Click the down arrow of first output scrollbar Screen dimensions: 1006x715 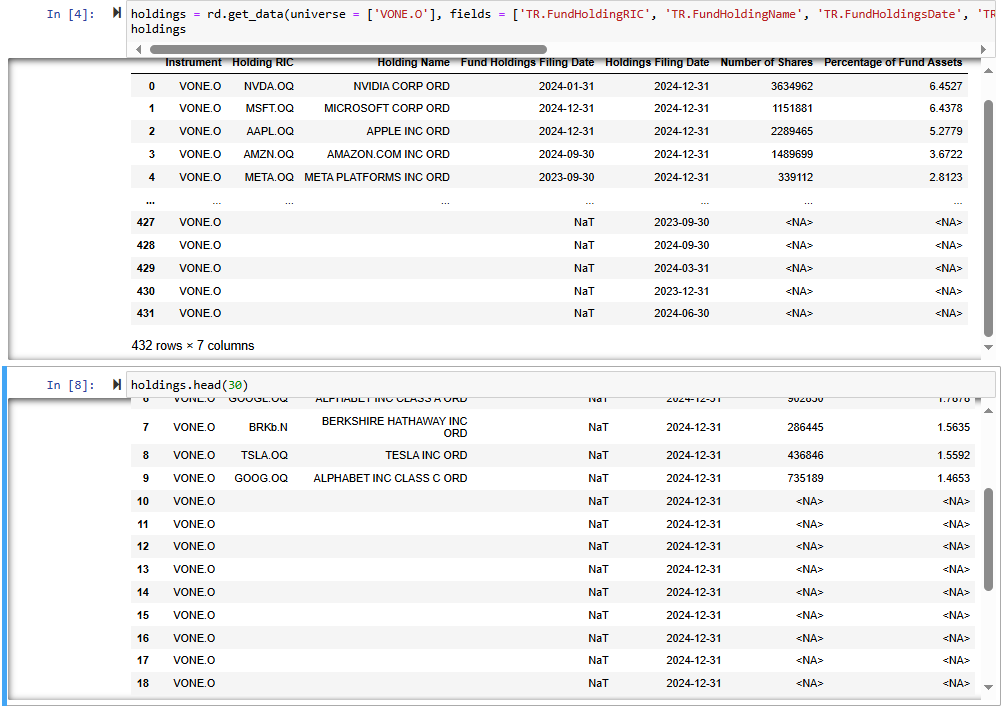[x=989, y=347]
